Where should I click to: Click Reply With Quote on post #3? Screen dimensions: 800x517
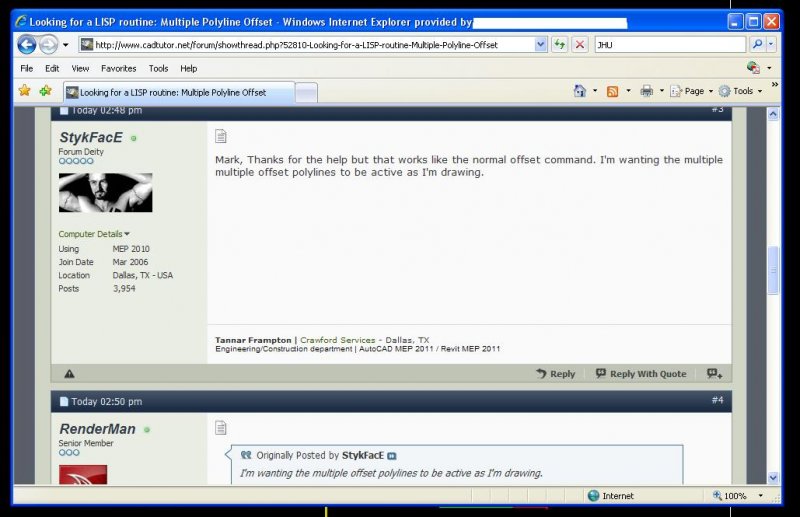(641, 374)
